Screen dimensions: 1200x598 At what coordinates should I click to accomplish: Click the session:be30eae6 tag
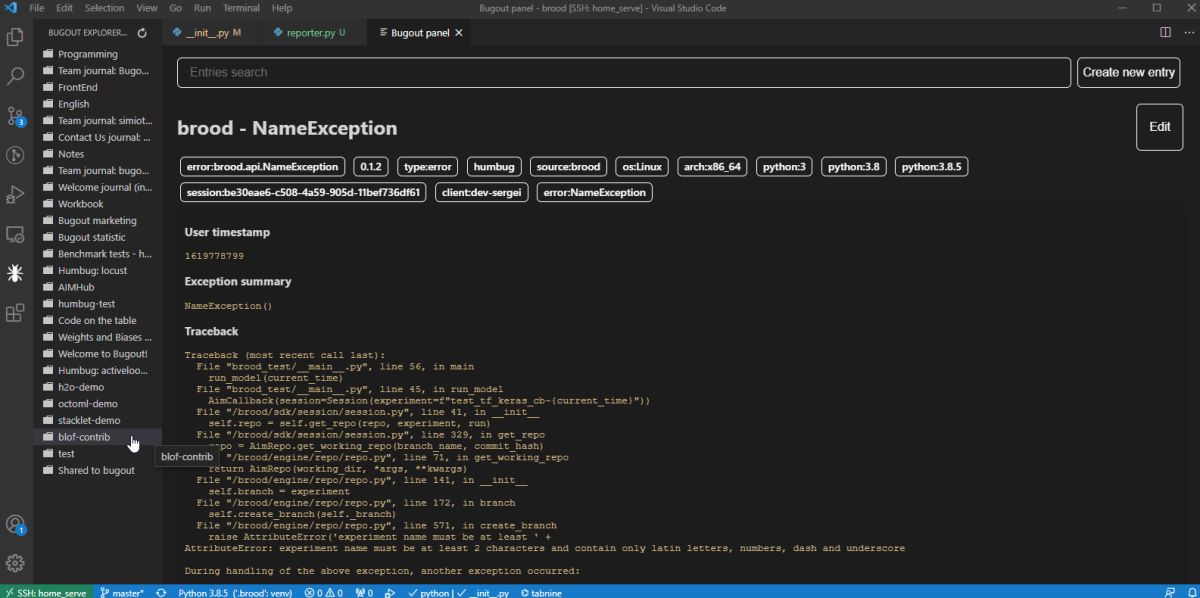303,192
